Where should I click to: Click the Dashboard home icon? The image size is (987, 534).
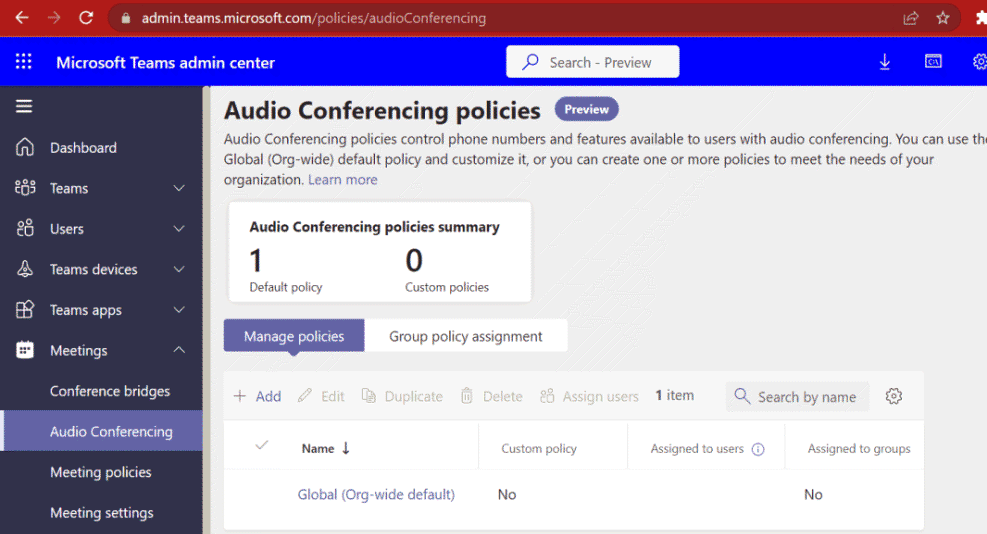click(25, 147)
